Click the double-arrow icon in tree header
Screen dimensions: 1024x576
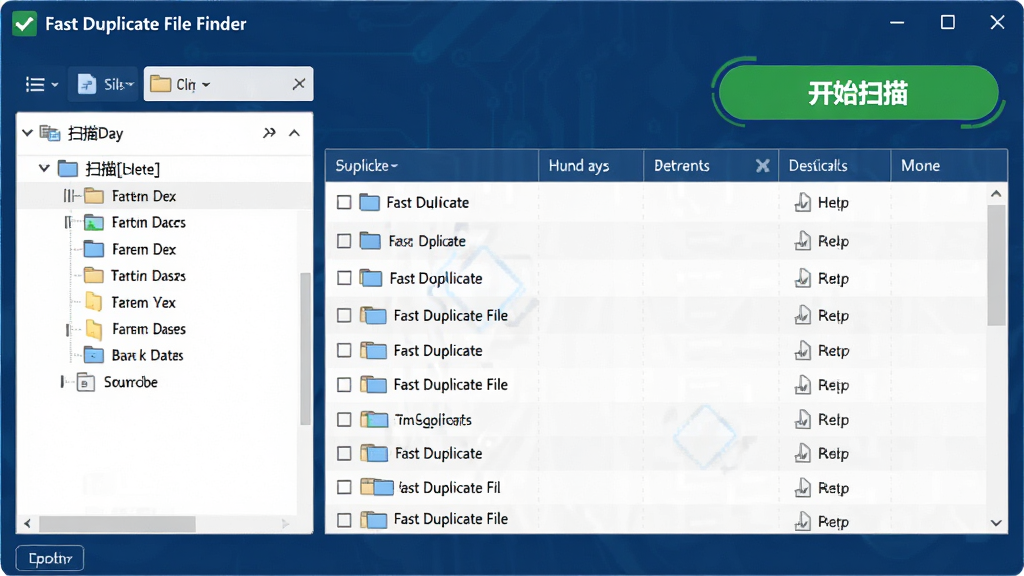point(269,133)
